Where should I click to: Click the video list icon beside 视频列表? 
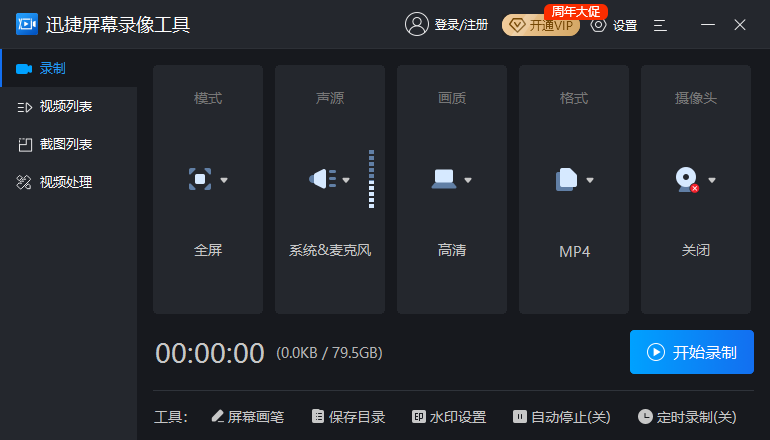(x=25, y=107)
